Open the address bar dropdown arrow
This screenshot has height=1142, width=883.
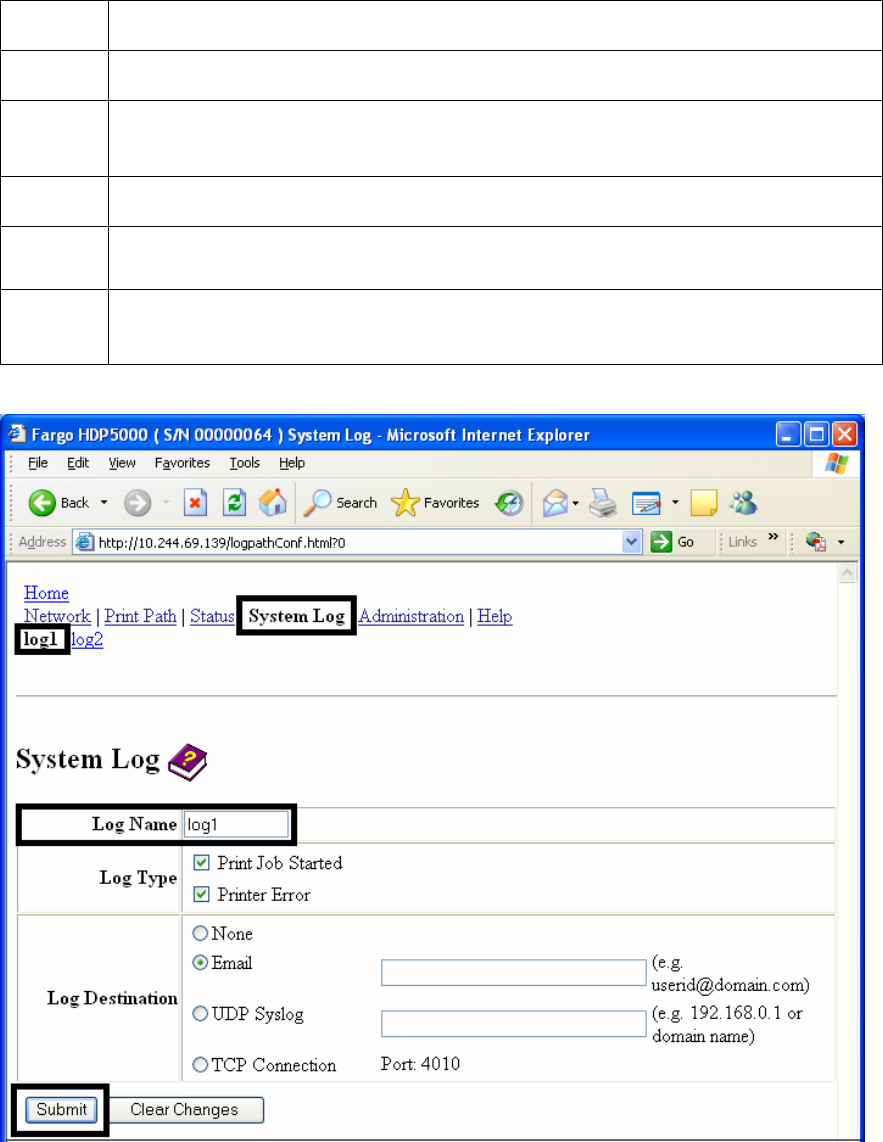tap(632, 542)
